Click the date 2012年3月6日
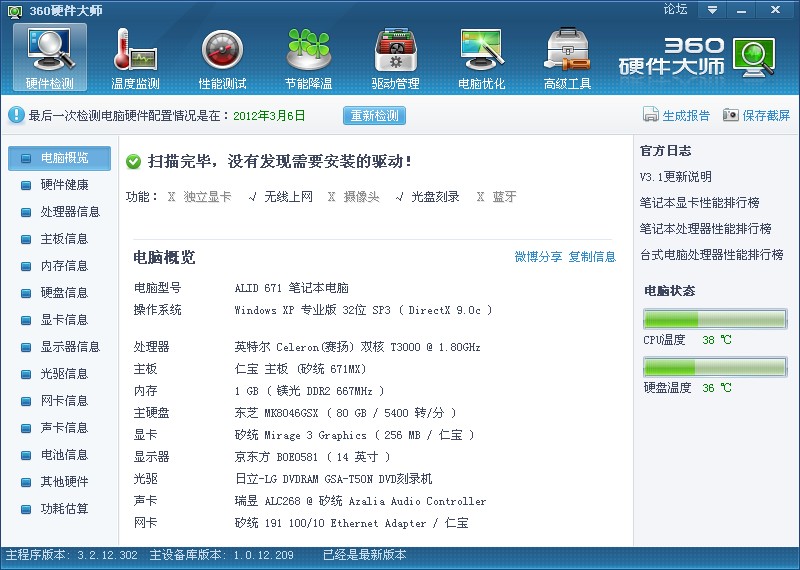Screen dimensions: 800x570 coord(269,115)
